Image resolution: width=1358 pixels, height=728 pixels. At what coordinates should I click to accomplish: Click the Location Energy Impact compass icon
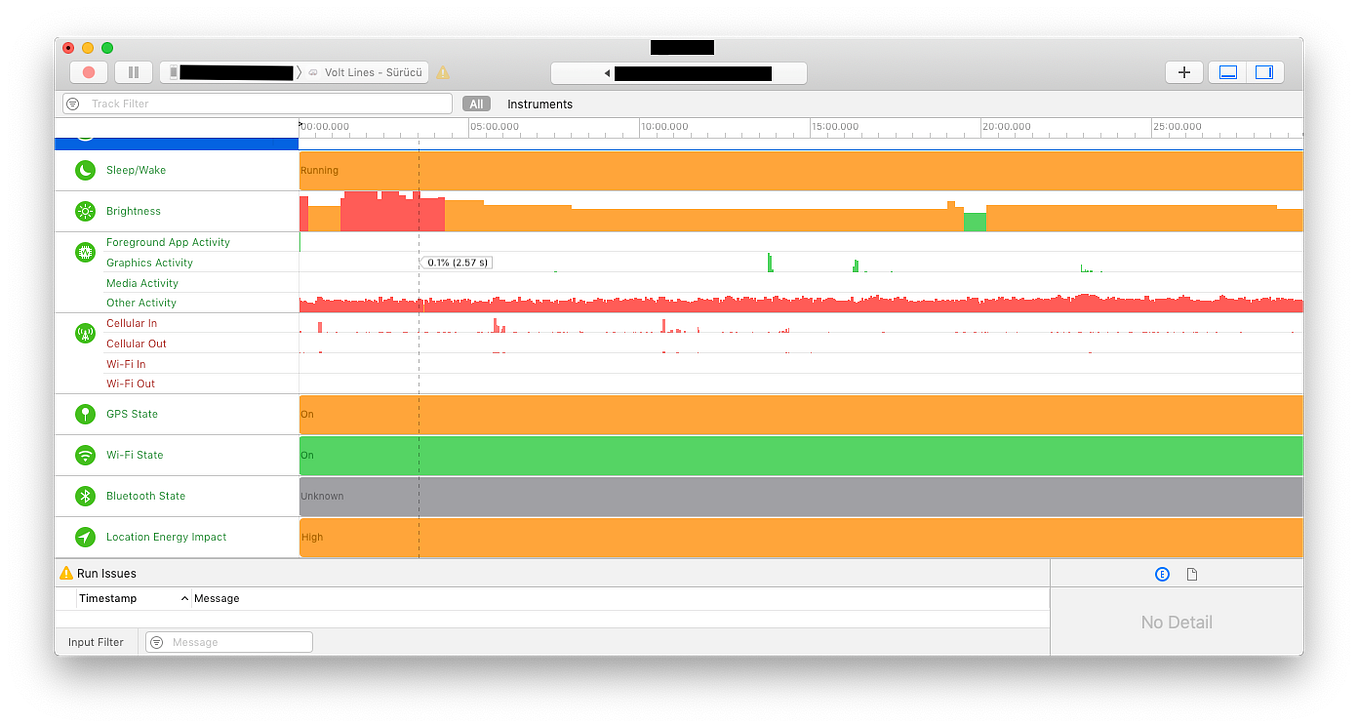tap(85, 536)
